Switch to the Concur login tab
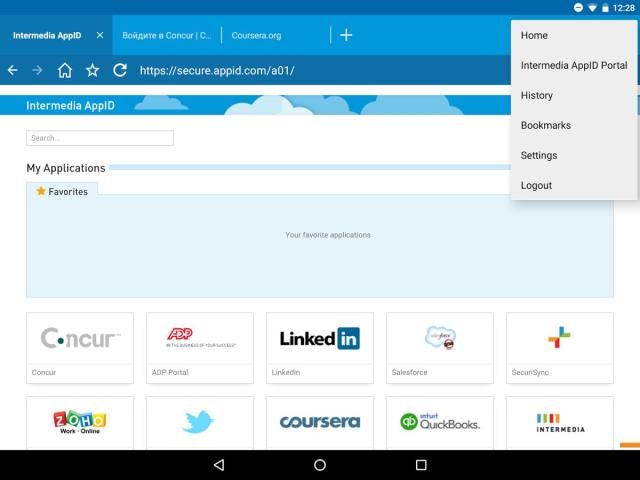640x480 pixels. (x=166, y=35)
